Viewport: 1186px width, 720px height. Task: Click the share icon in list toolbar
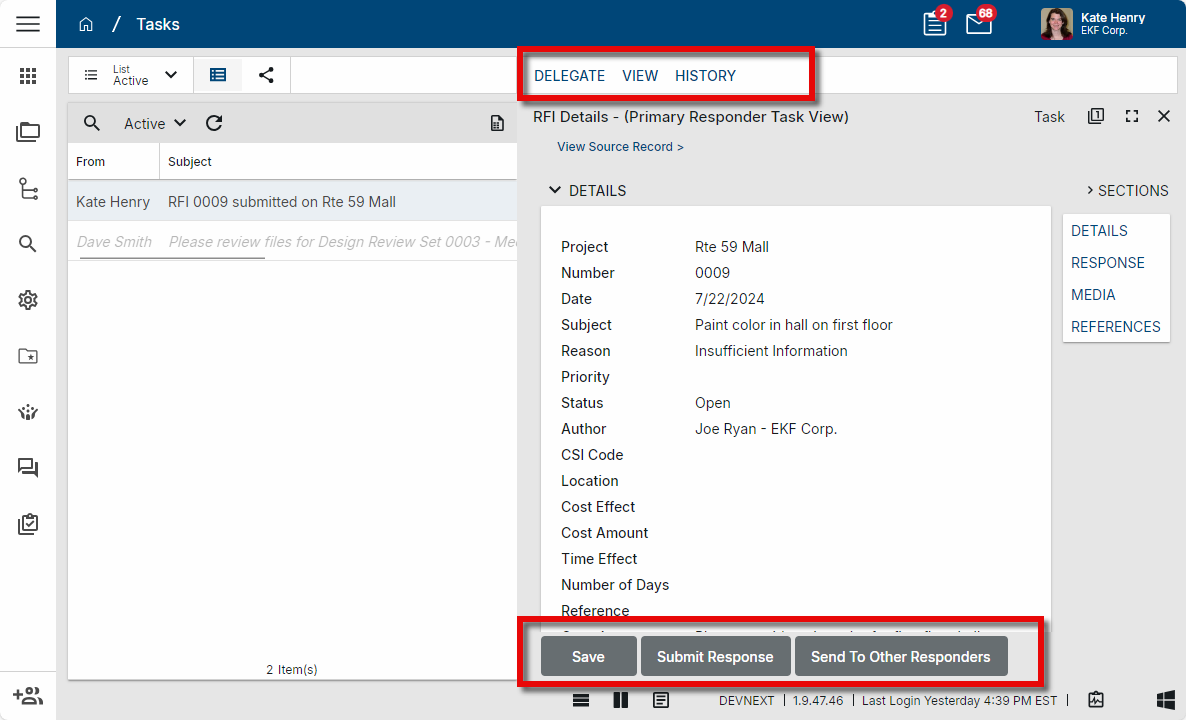tap(266, 75)
